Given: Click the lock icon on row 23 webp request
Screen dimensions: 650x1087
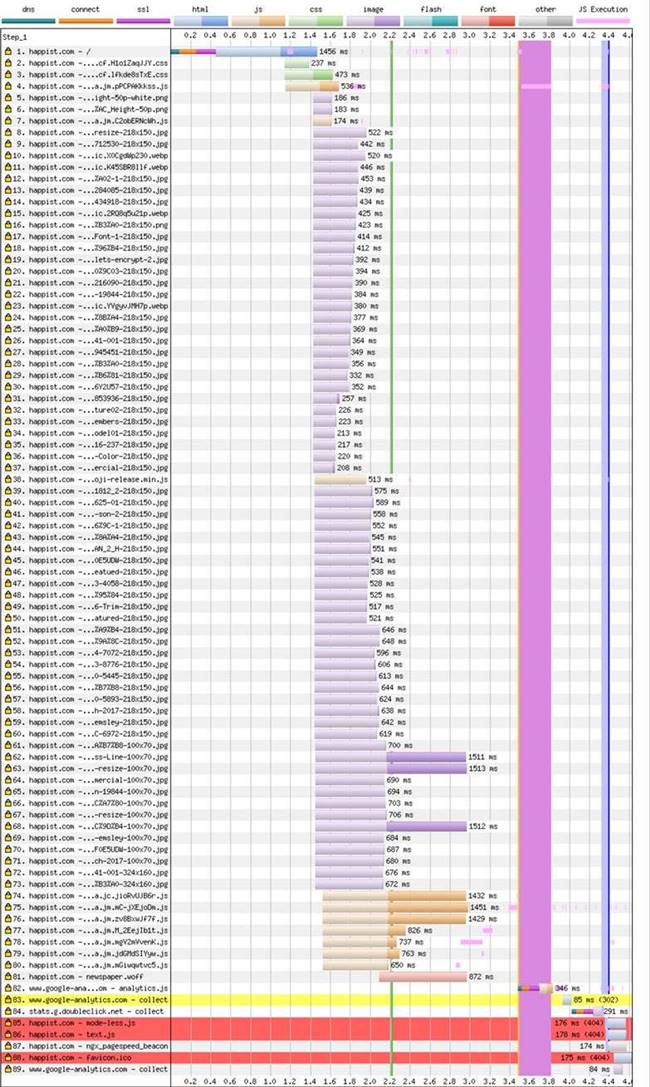Looking at the screenshot, I should tap(8, 306).
